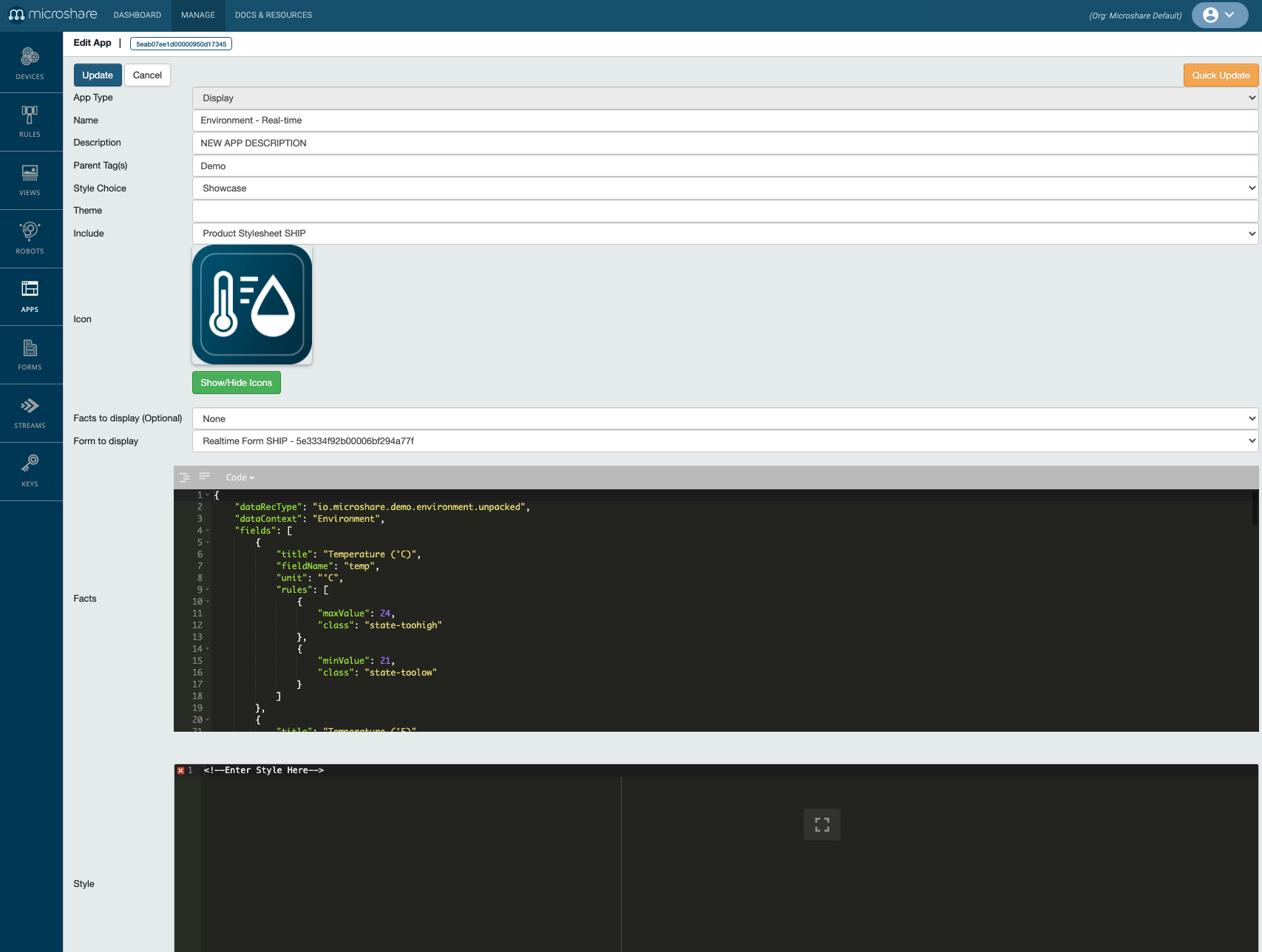Open the Devices sidebar section
The width and height of the screenshot is (1262, 952).
[30, 64]
